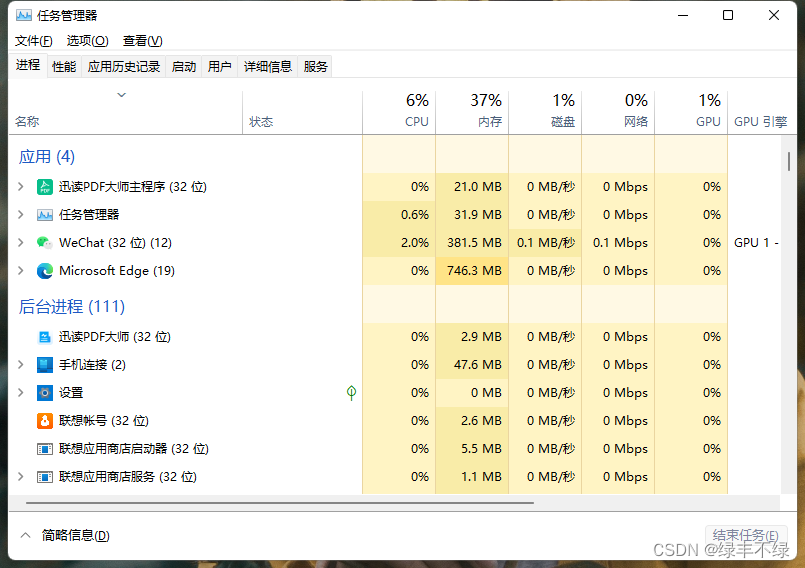
Task: Click the 结束任务(E) button
Action: point(746,535)
